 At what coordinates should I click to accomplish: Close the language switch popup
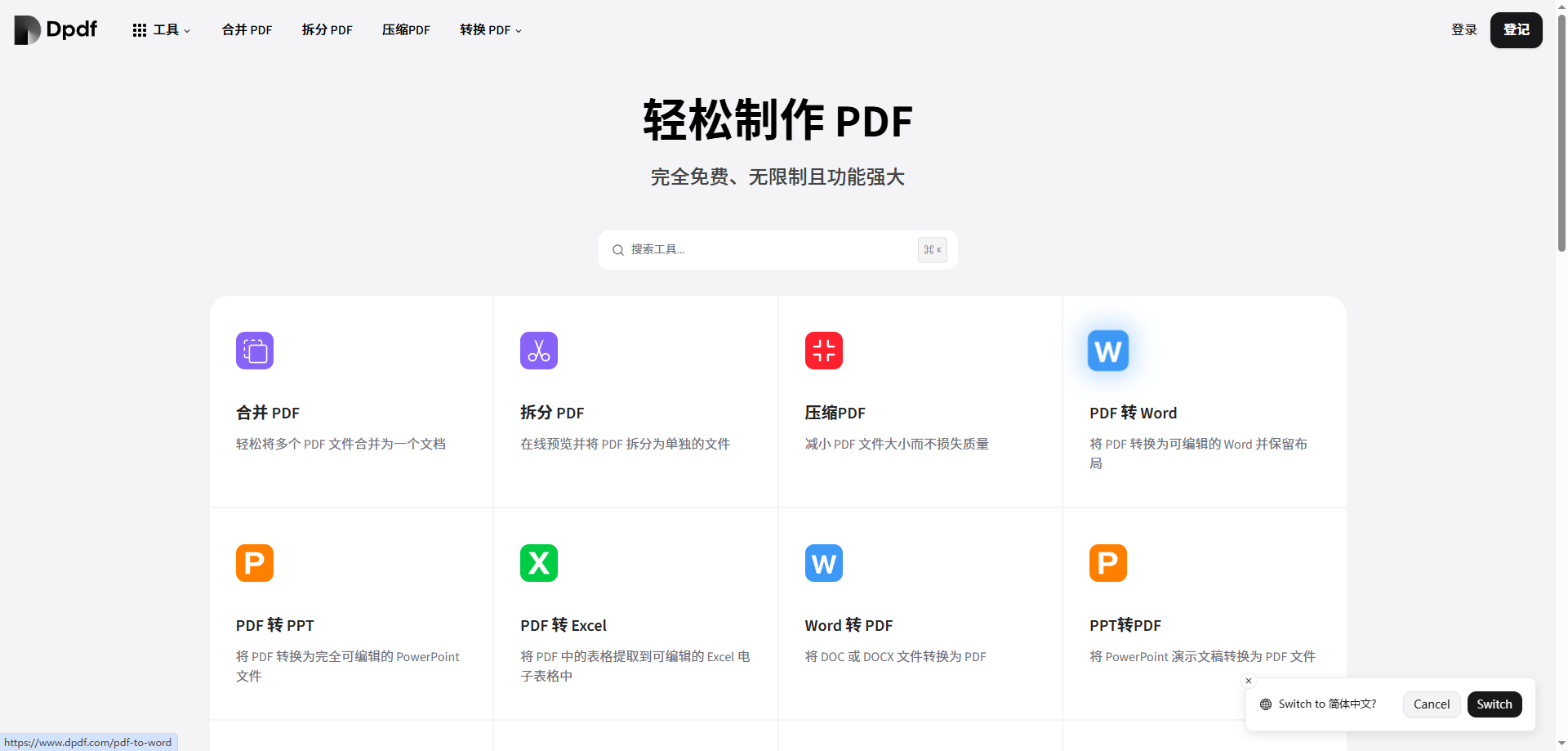[x=1249, y=681]
